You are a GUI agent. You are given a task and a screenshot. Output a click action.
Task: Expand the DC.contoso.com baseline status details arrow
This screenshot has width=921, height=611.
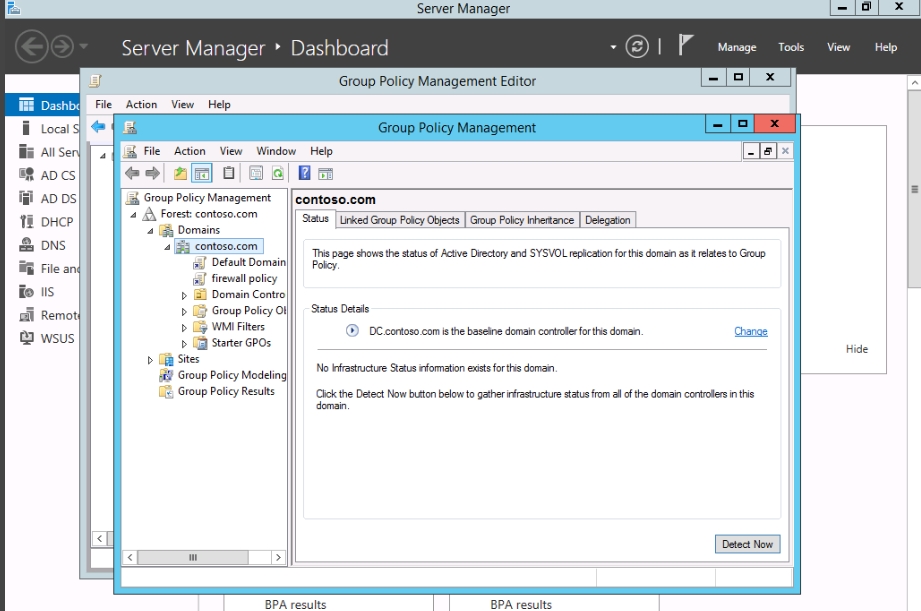click(x=352, y=330)
